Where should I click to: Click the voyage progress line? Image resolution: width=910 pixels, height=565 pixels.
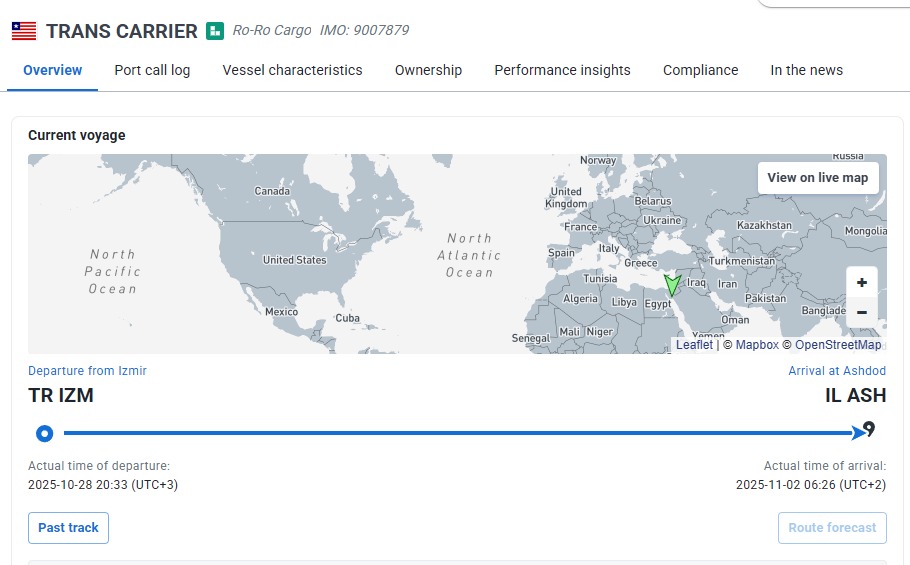[x=450, y=433]
